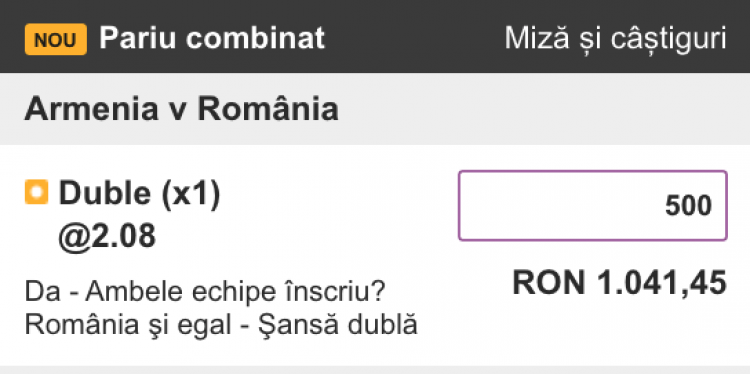750x374 pixels.
Task: Select the Da - Ambele echipe înscriu? line
Action: pyautogui.click(x=205, y=292)
